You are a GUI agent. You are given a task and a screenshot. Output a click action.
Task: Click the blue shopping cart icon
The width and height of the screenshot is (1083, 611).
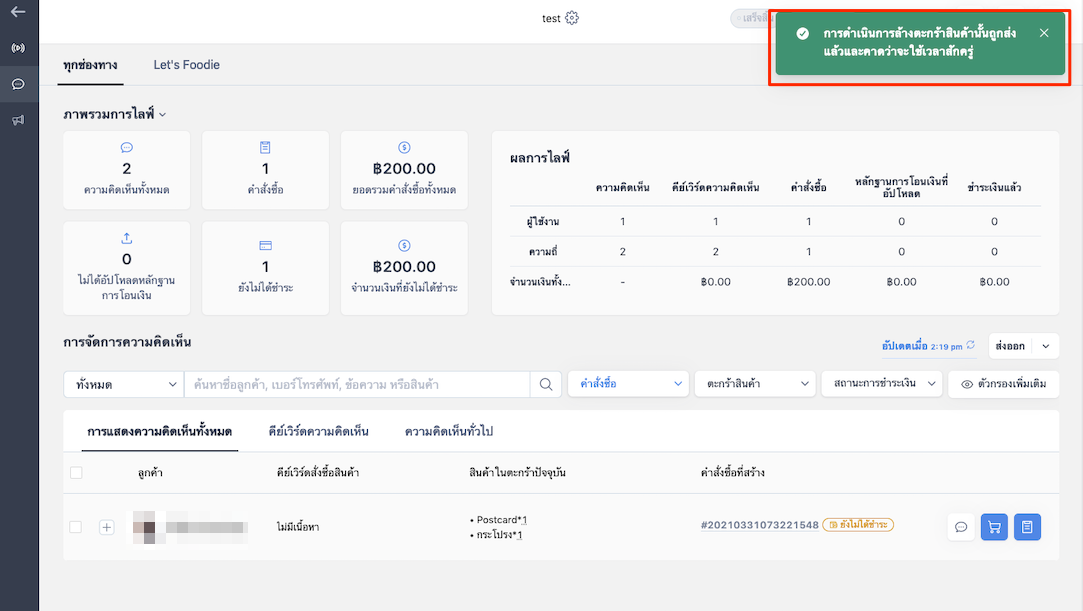(x=994, y=527)
